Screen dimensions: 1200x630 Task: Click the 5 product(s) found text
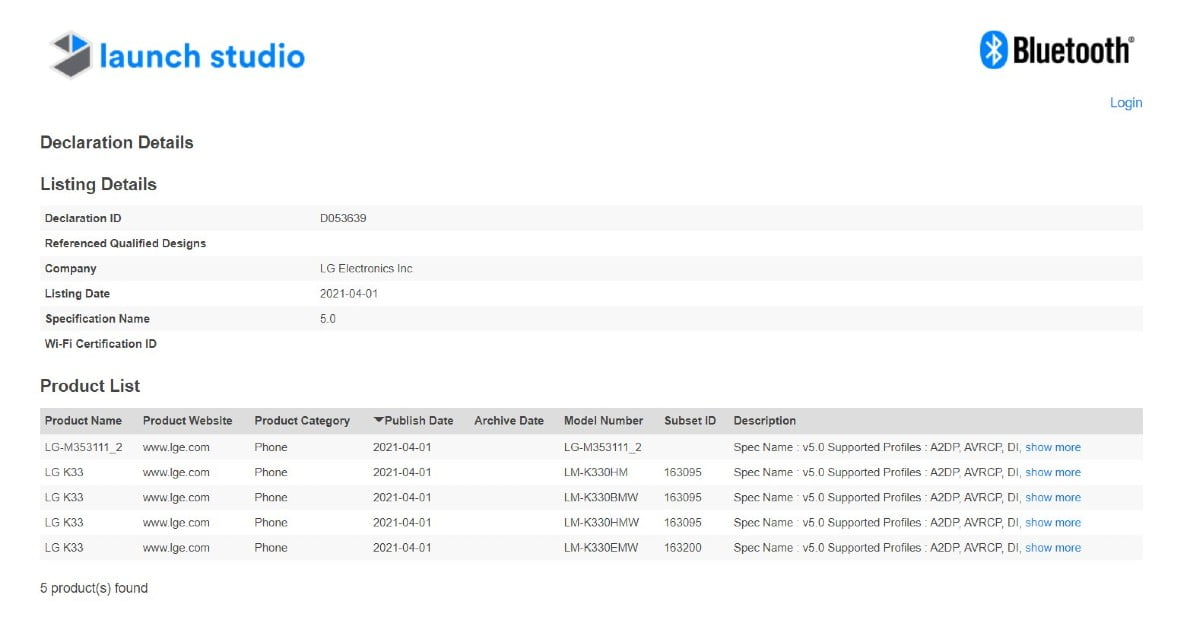(94, 588)
